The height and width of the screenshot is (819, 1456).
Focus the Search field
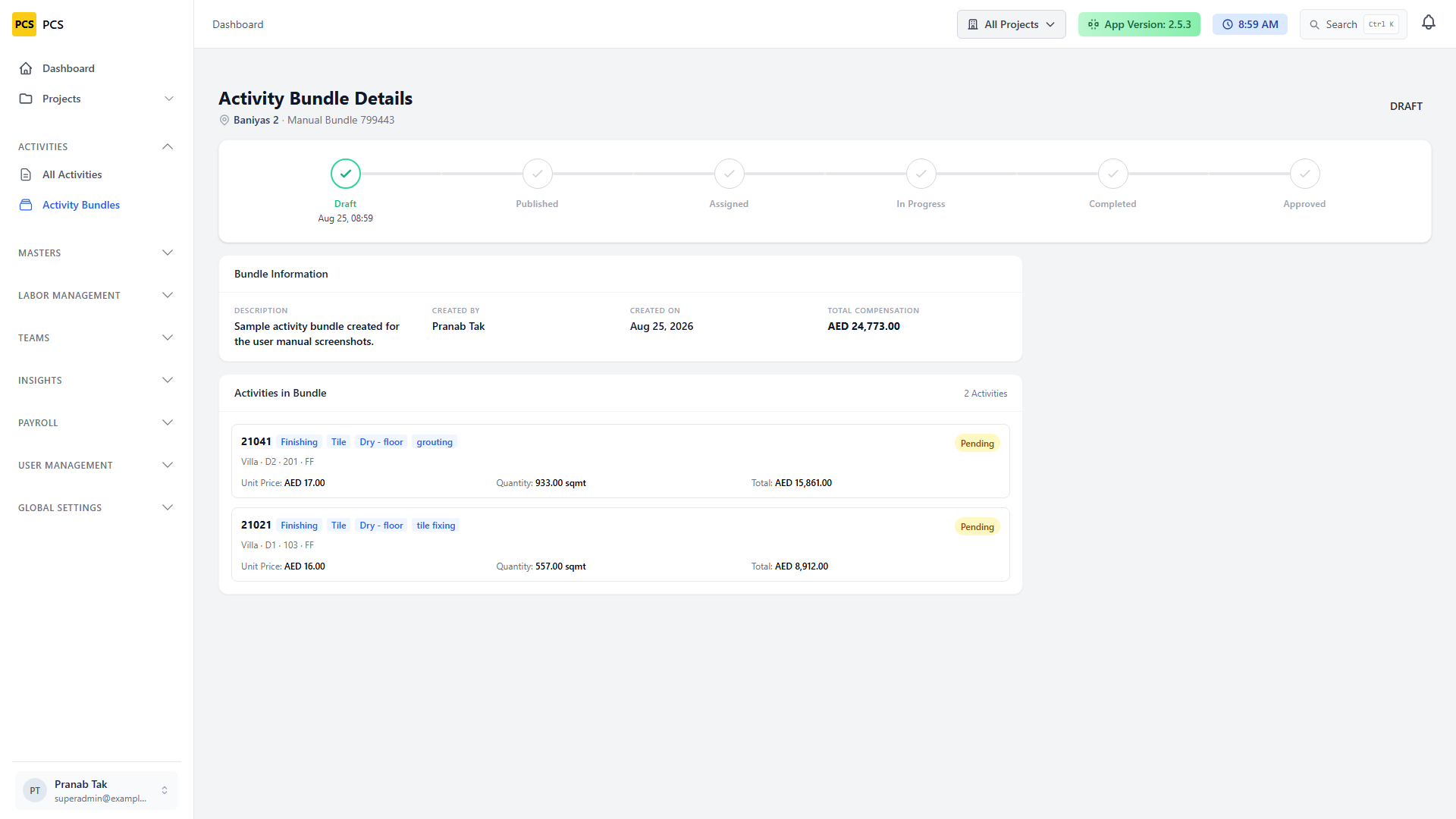pos(1353,24)
